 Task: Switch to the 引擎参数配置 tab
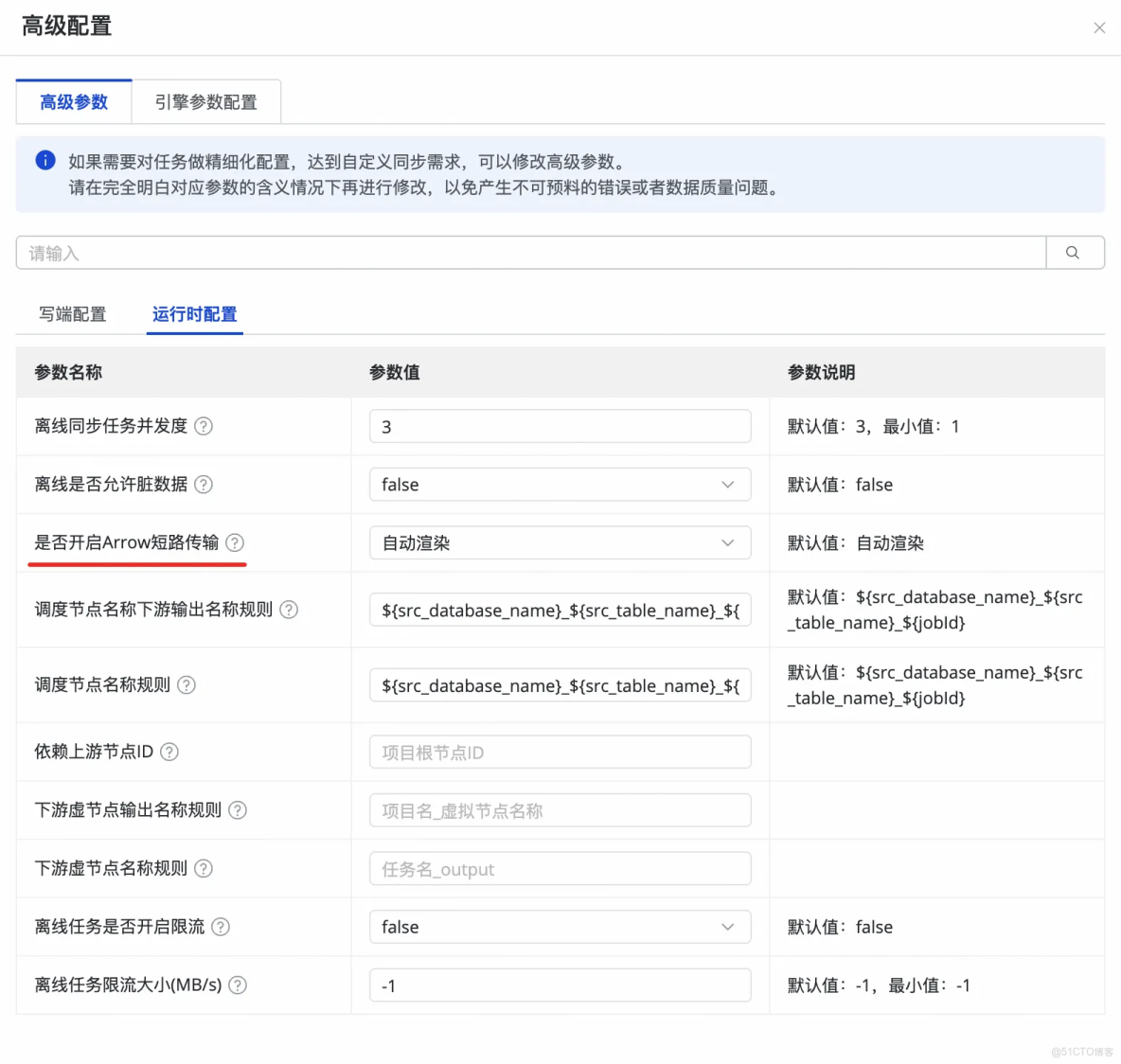point(206,101)
